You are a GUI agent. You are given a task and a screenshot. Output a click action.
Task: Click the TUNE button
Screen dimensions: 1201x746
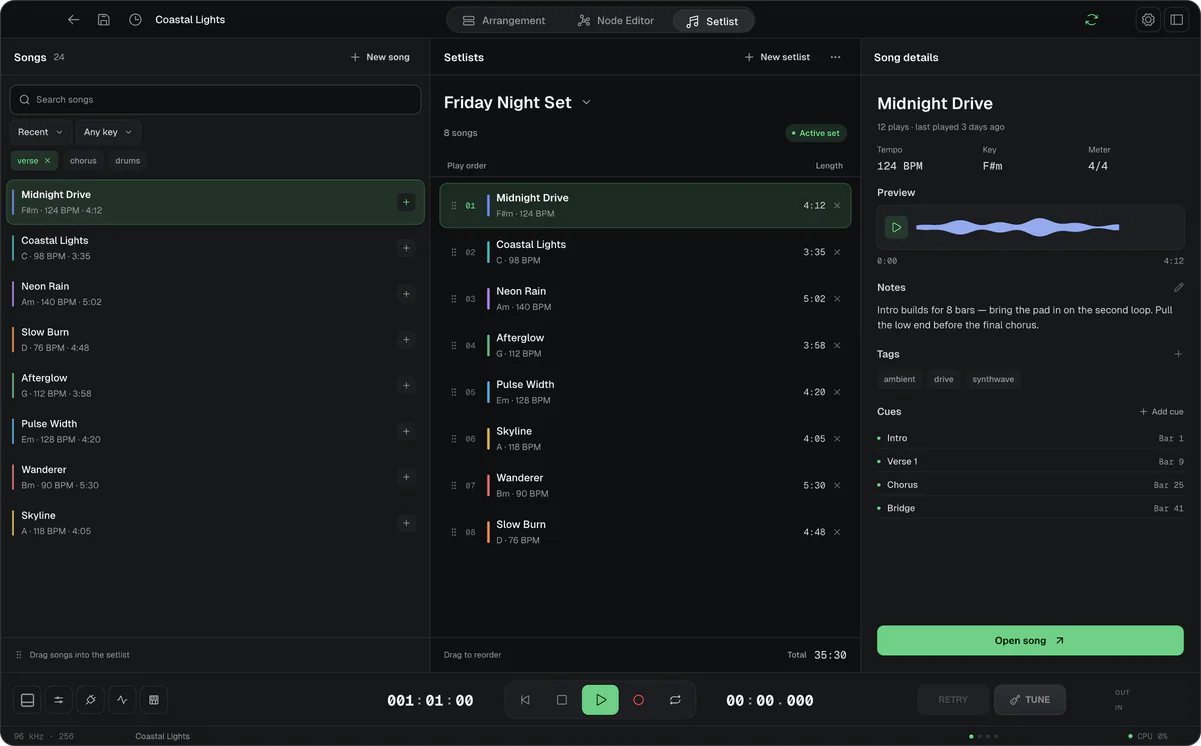pos(1030,700)
